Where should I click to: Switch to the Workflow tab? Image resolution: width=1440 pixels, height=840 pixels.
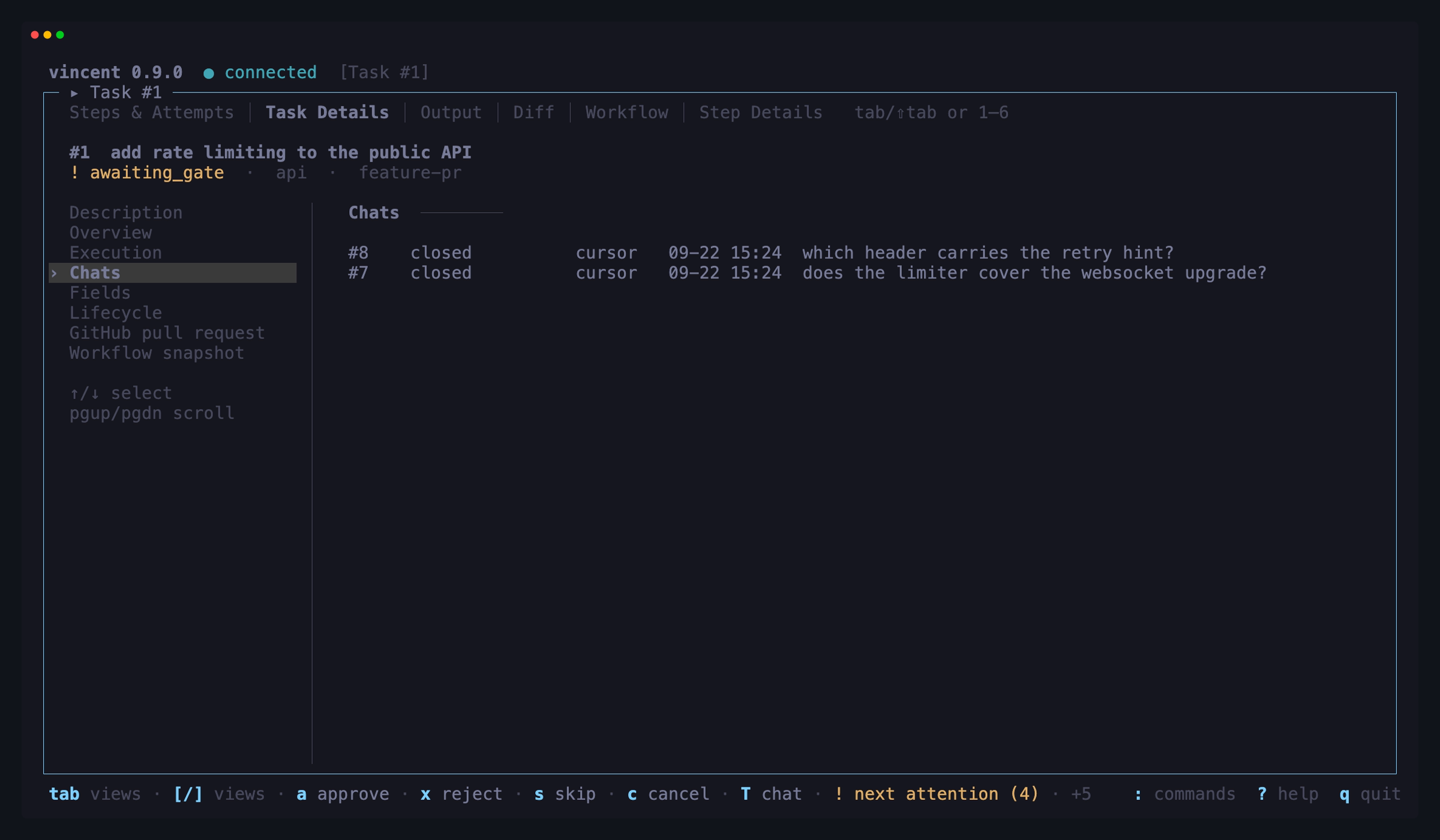click(626, 113)
